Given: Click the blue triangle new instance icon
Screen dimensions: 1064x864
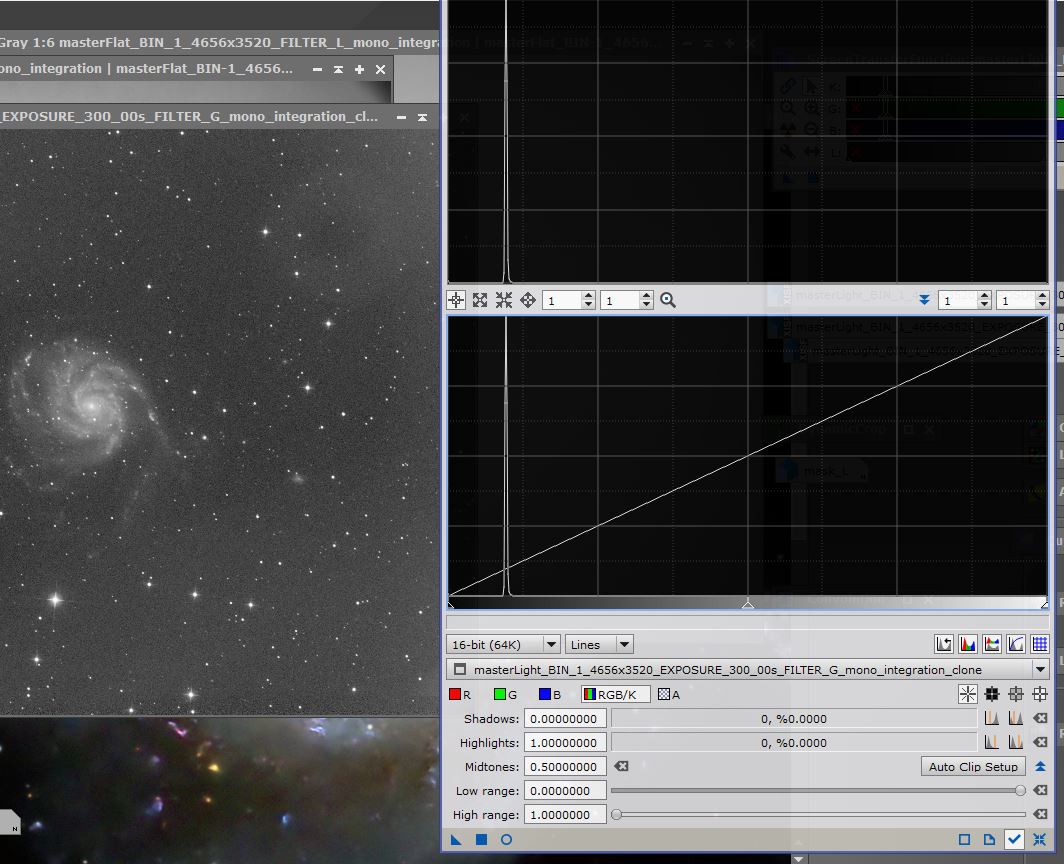Looking at the screenshot, I should tap(456, 840).
